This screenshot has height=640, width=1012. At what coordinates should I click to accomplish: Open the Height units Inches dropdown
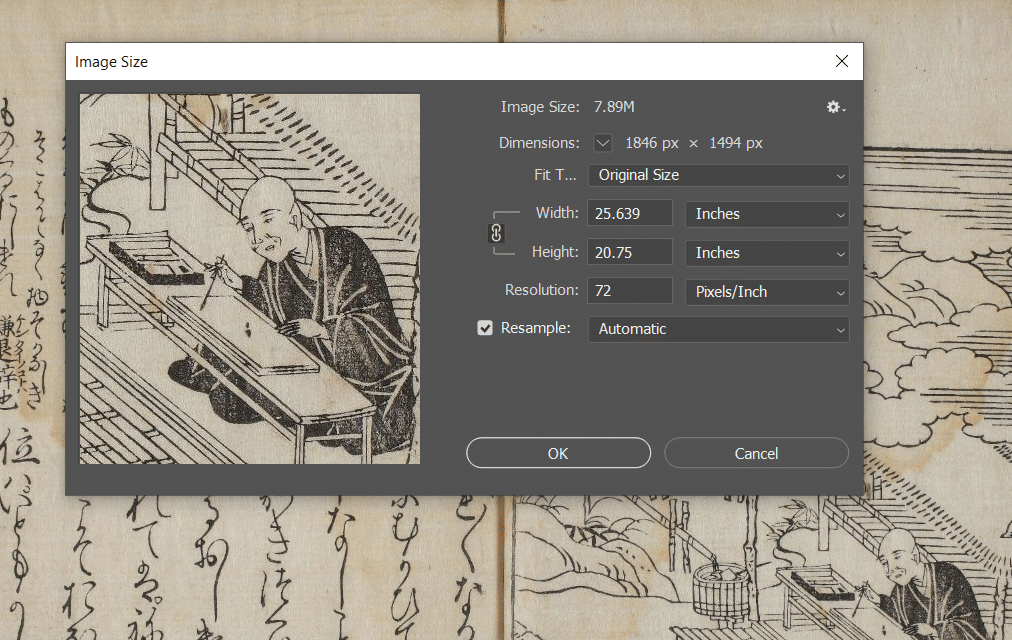(x=767, y=253)
